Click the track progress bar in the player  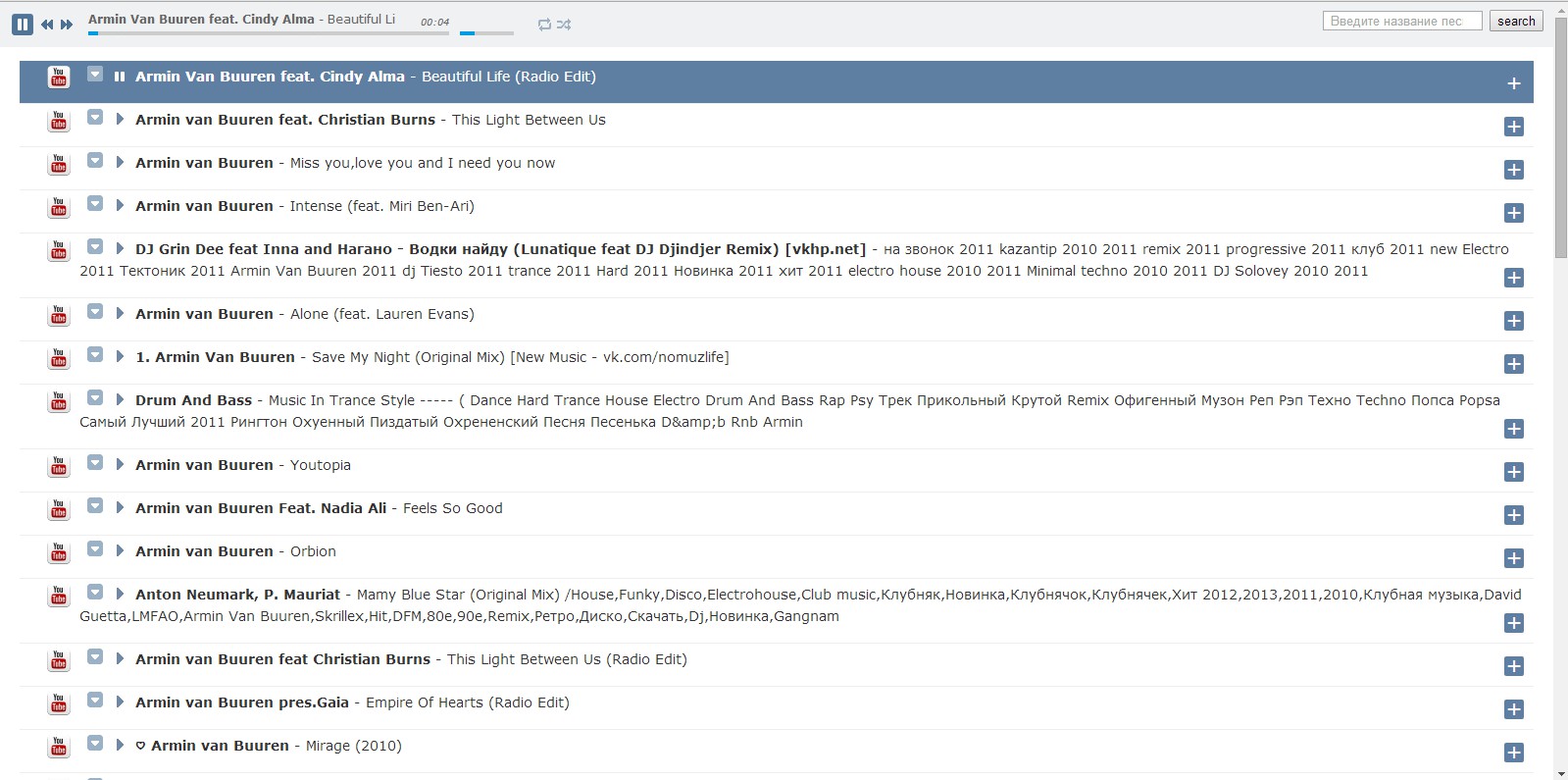coord(269,33)
